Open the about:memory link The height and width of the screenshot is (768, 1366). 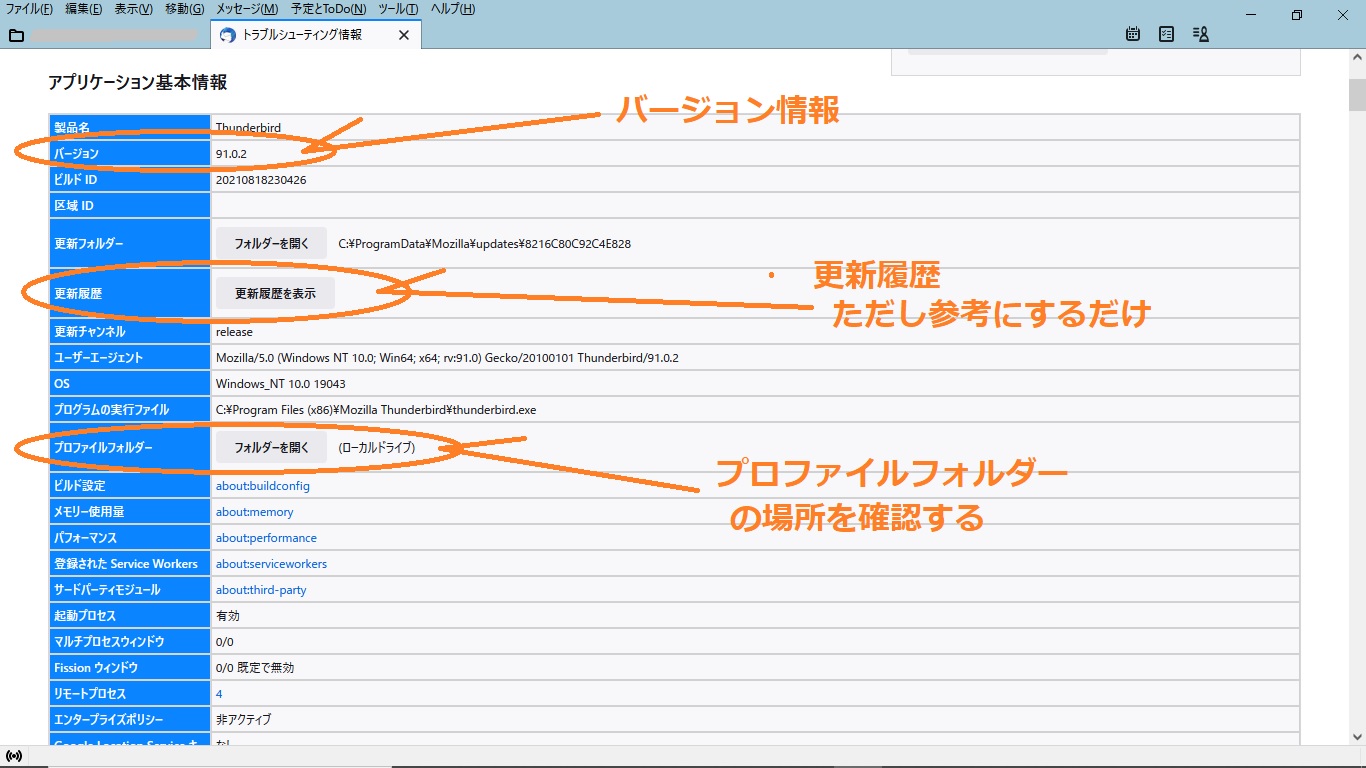(x=255, y=512)
